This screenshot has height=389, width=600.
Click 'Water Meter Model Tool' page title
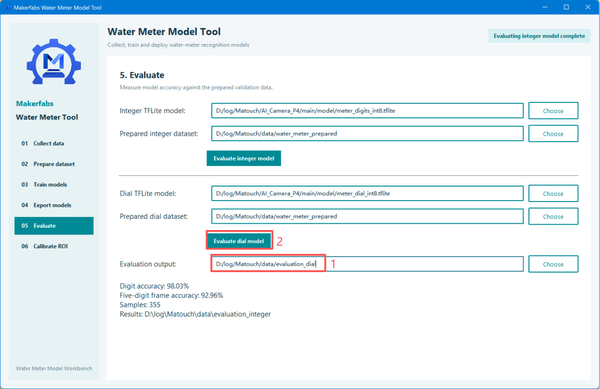pos(164,32)
